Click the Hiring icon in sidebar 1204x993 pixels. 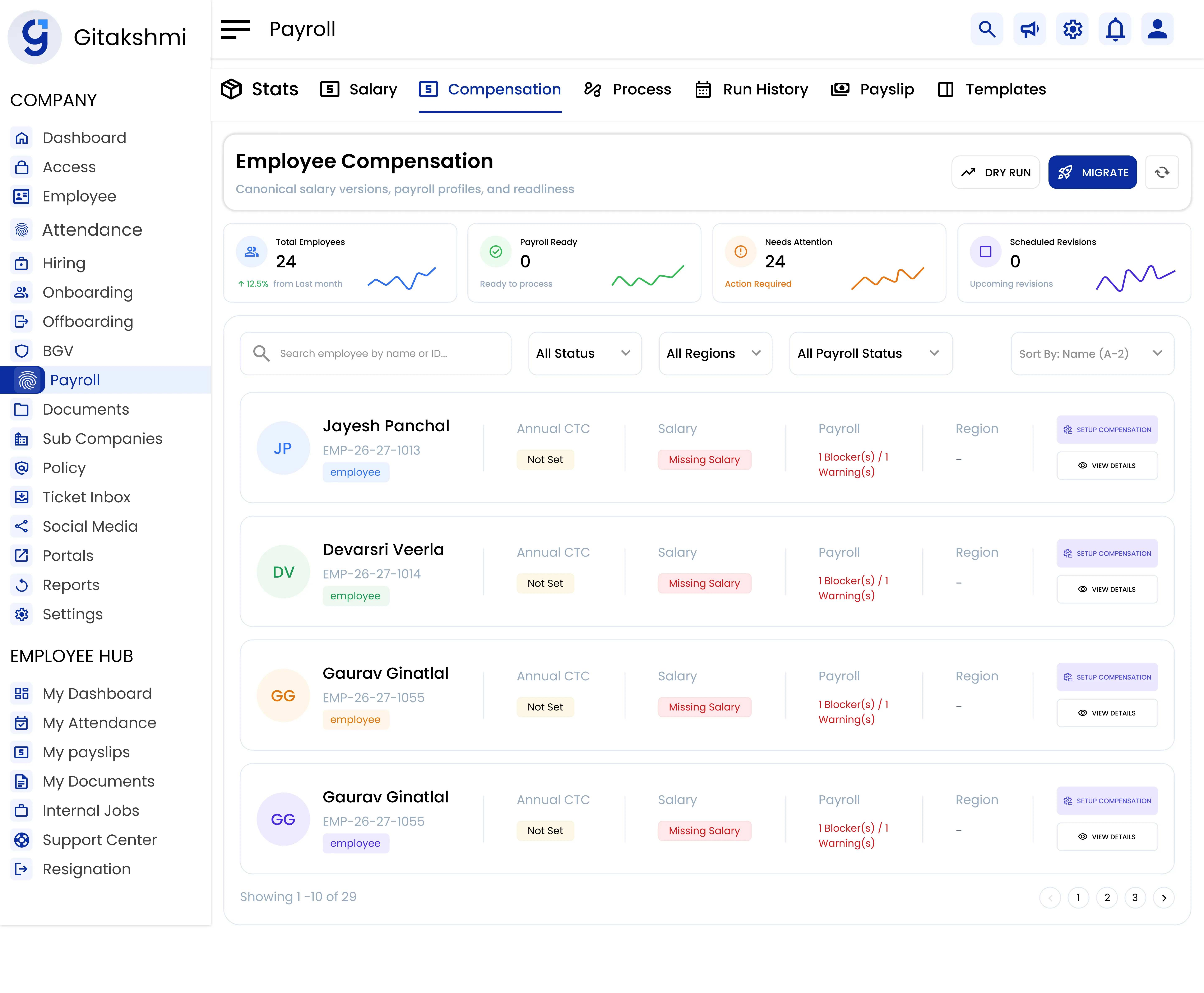(22, 263)
